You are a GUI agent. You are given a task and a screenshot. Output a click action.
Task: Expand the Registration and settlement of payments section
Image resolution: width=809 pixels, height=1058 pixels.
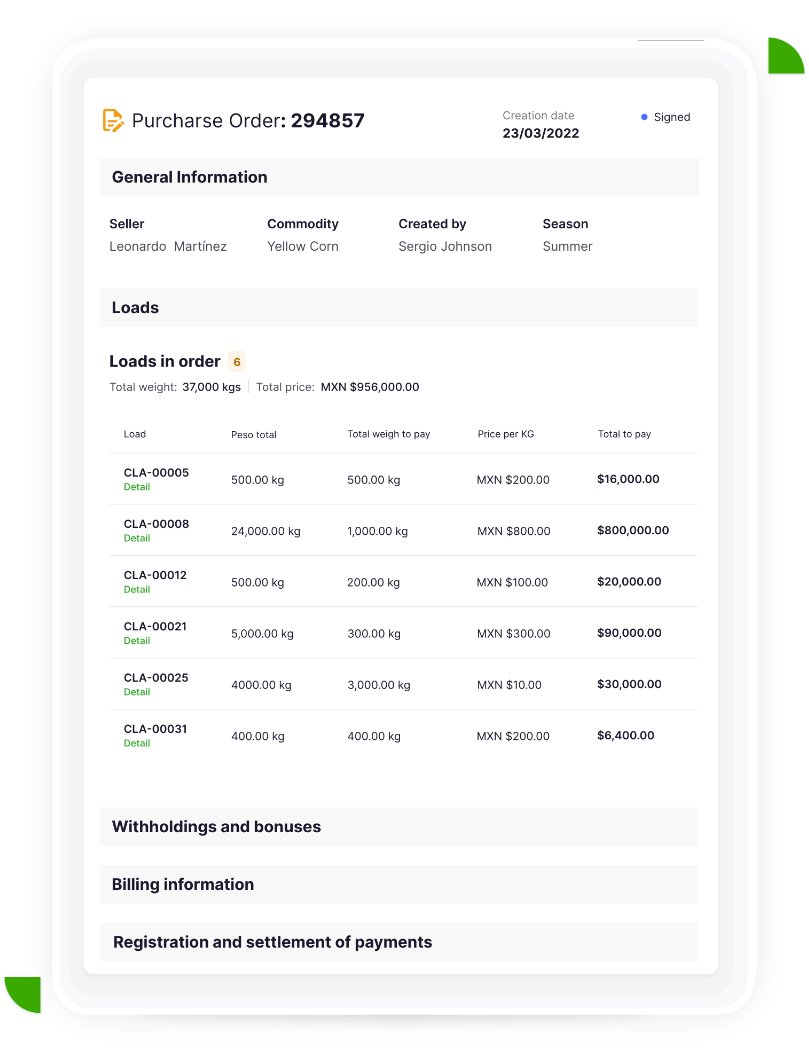[271, 942]
